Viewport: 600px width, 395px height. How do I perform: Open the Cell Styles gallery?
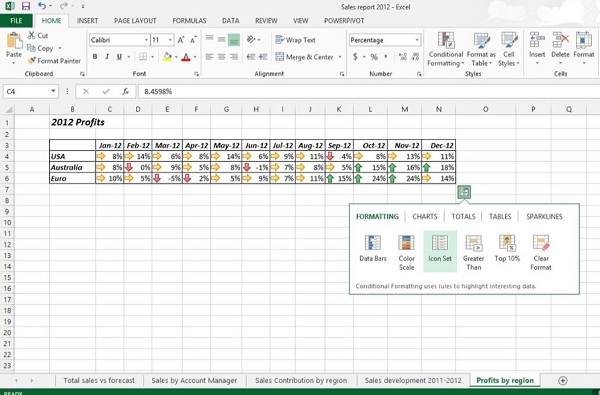509,49
